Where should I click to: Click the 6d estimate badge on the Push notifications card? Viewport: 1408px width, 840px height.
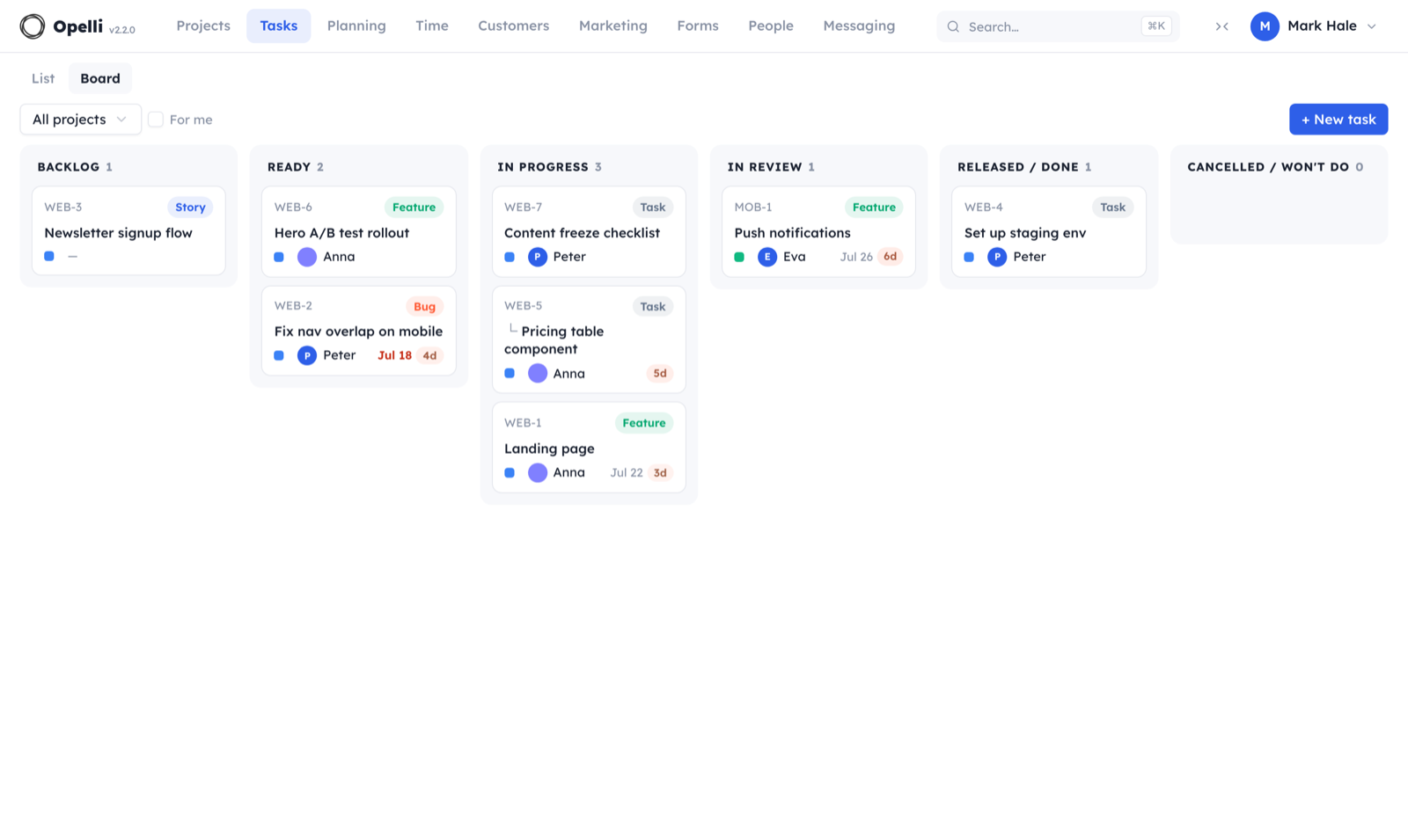[x=891, y=257]
